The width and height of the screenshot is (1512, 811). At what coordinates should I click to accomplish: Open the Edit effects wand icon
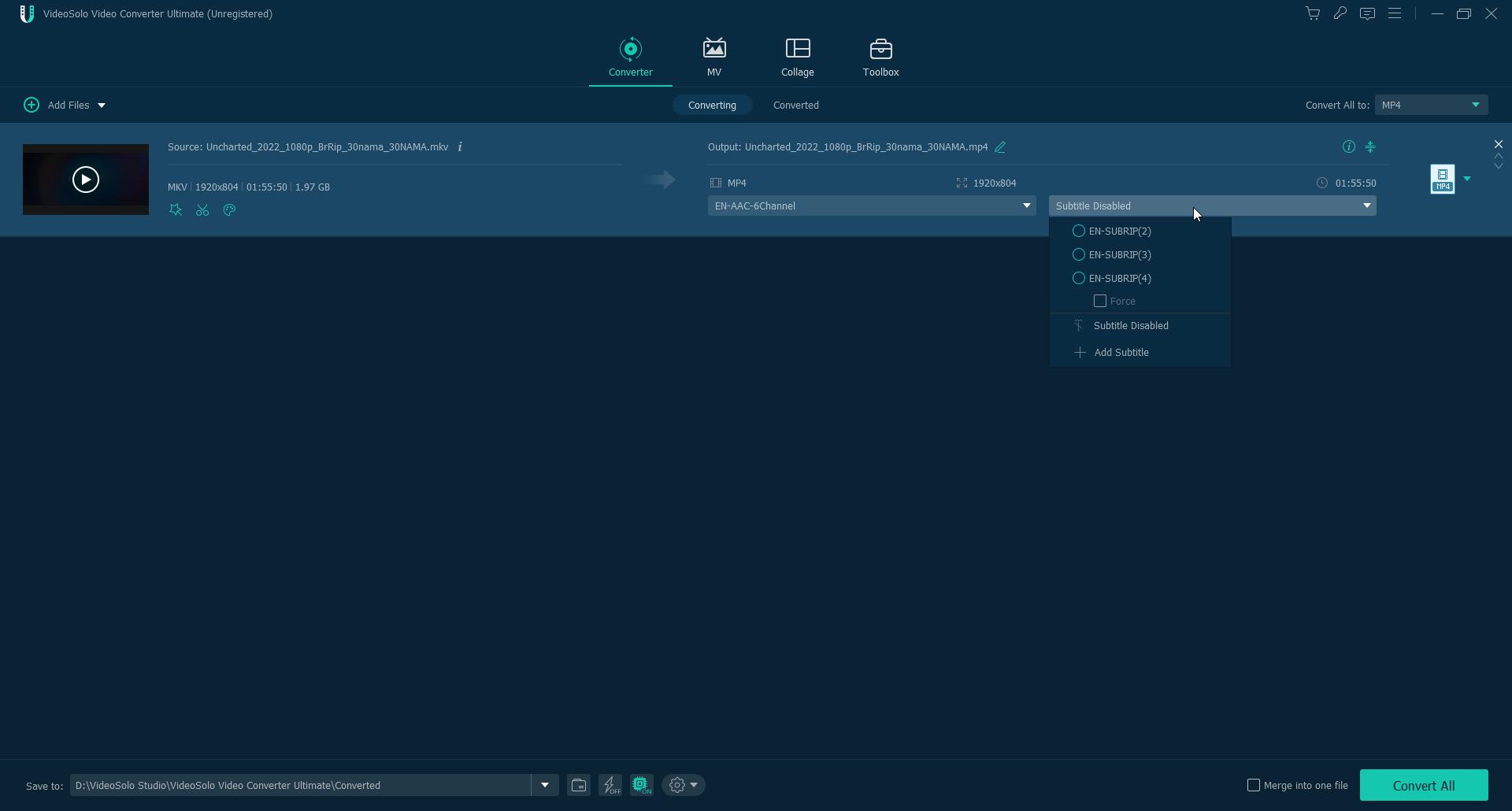pos(176,210)
